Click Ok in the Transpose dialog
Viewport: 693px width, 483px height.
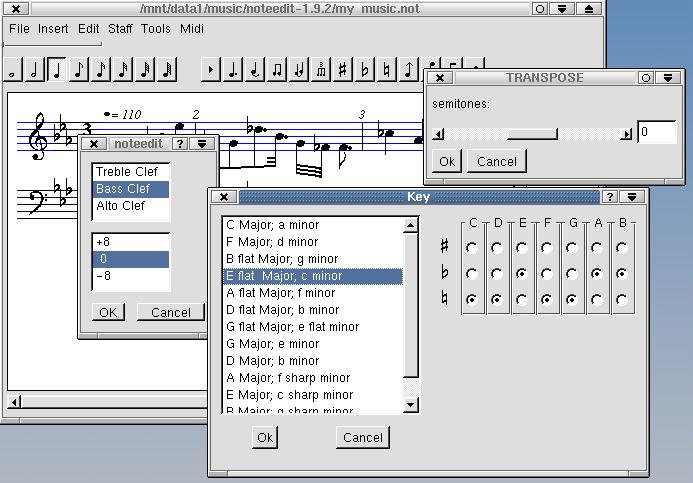point(447,161)
